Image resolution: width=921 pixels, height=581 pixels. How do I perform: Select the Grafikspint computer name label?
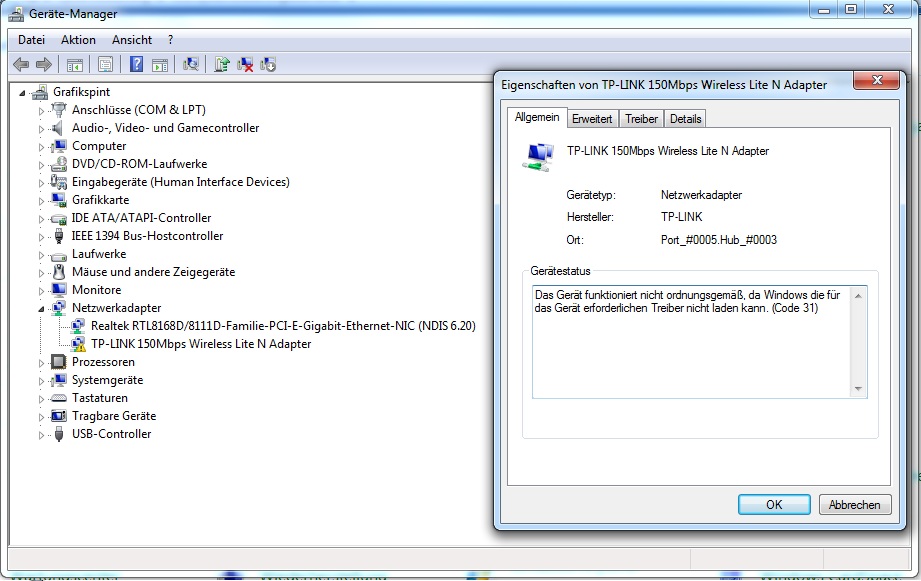[82, 92]
